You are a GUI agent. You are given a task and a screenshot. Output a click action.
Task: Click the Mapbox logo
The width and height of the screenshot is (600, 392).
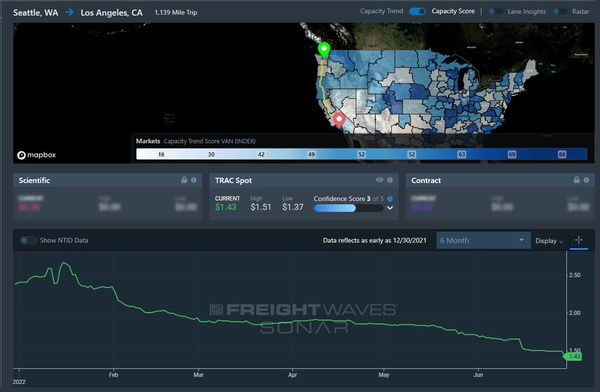pos(36,155)
